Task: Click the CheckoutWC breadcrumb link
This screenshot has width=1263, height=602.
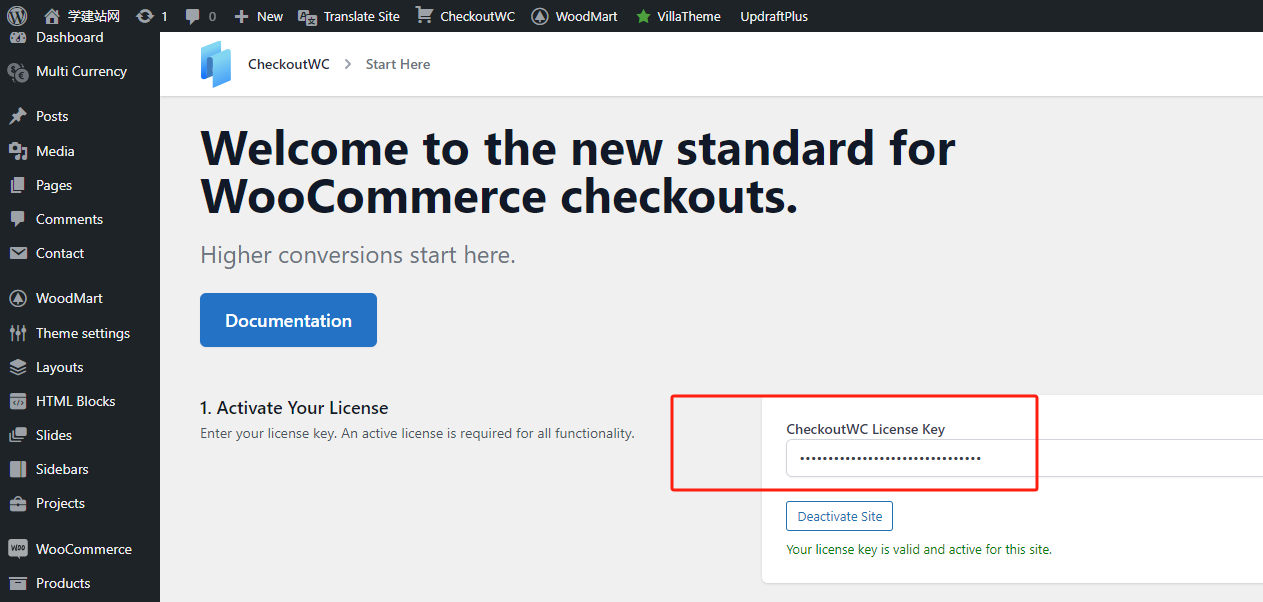Action: coord(289,64)
